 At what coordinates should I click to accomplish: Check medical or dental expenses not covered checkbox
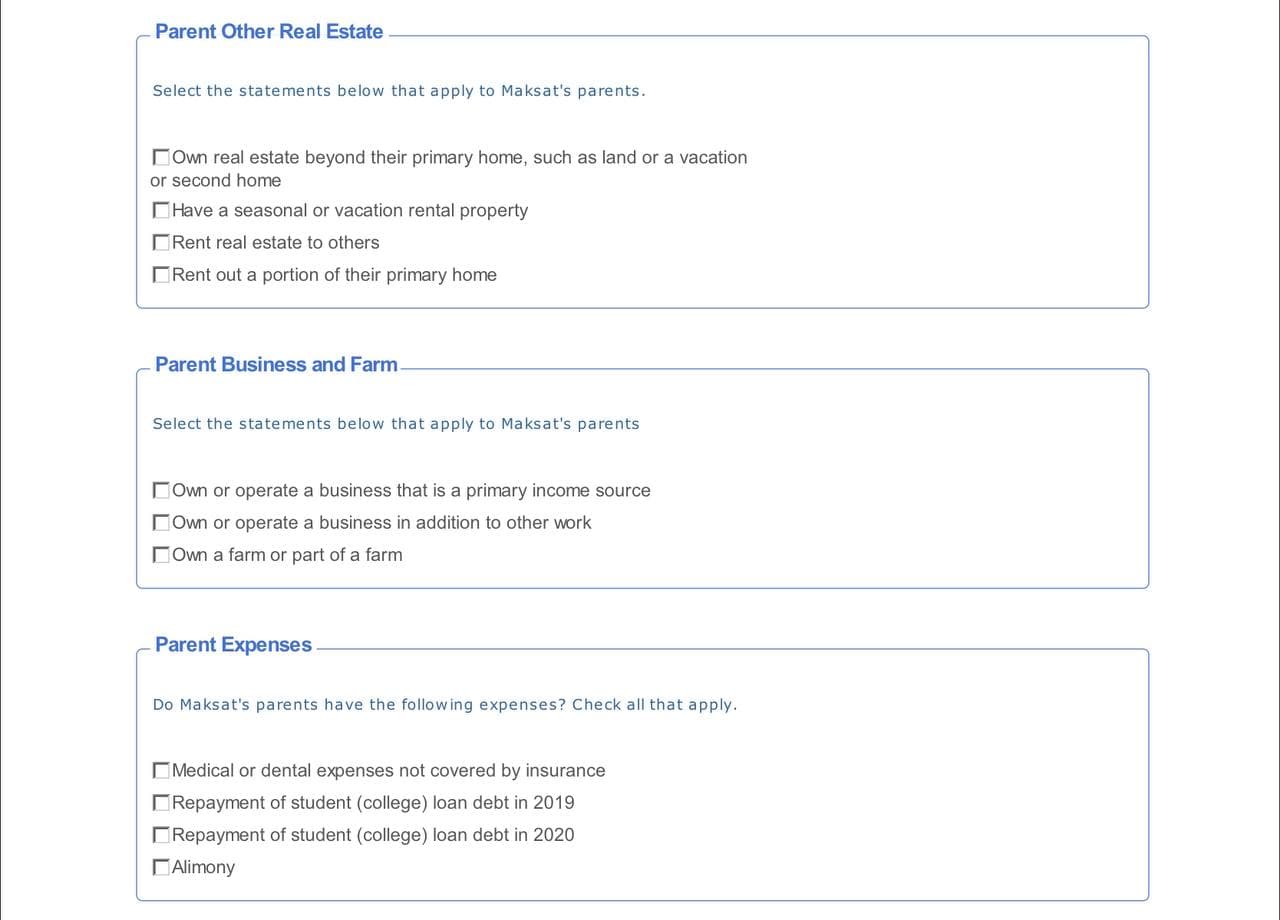(x=161, y=771)
